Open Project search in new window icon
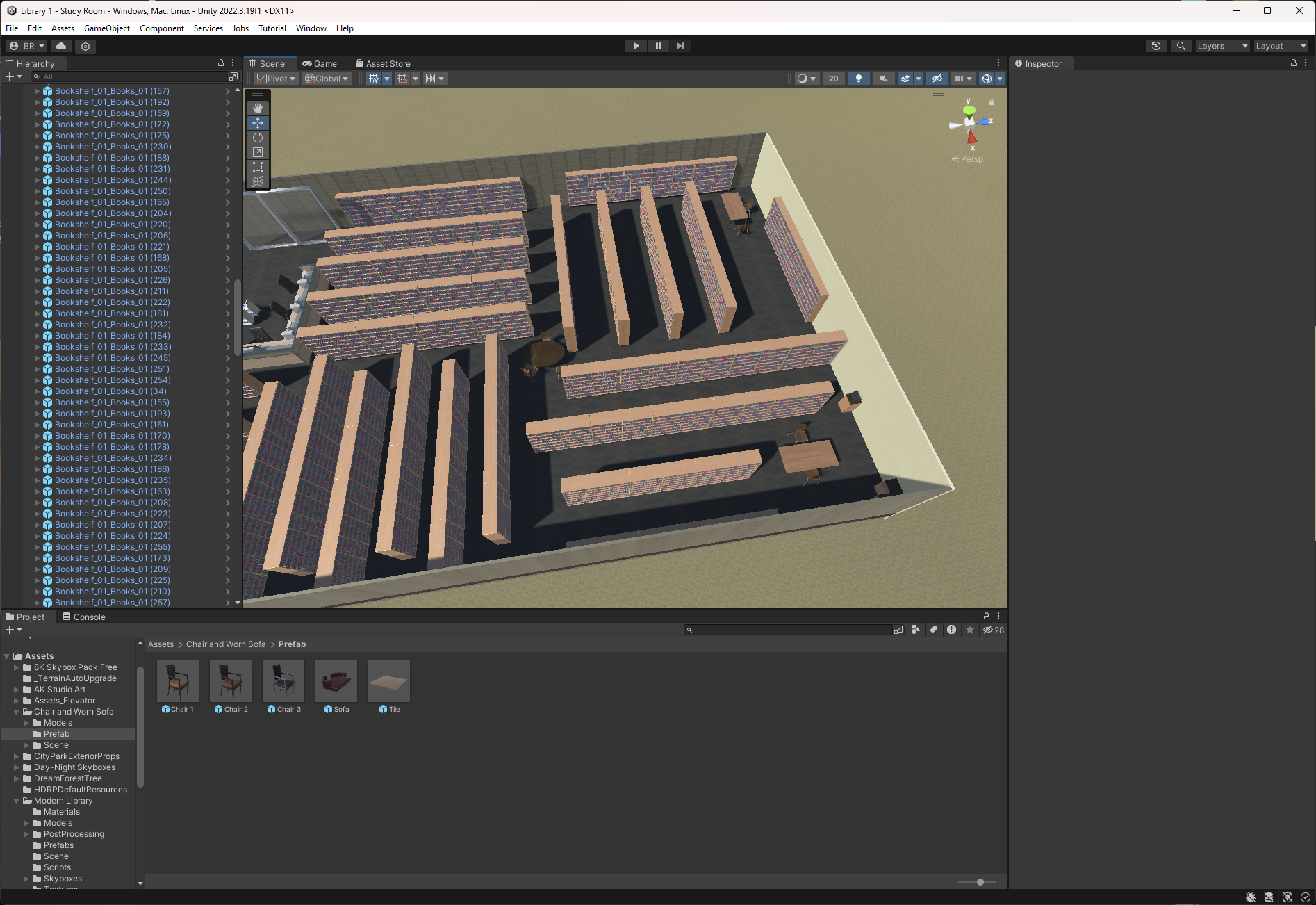The width and height of the screenshot is (1316, 905). [x=898, y=630]
